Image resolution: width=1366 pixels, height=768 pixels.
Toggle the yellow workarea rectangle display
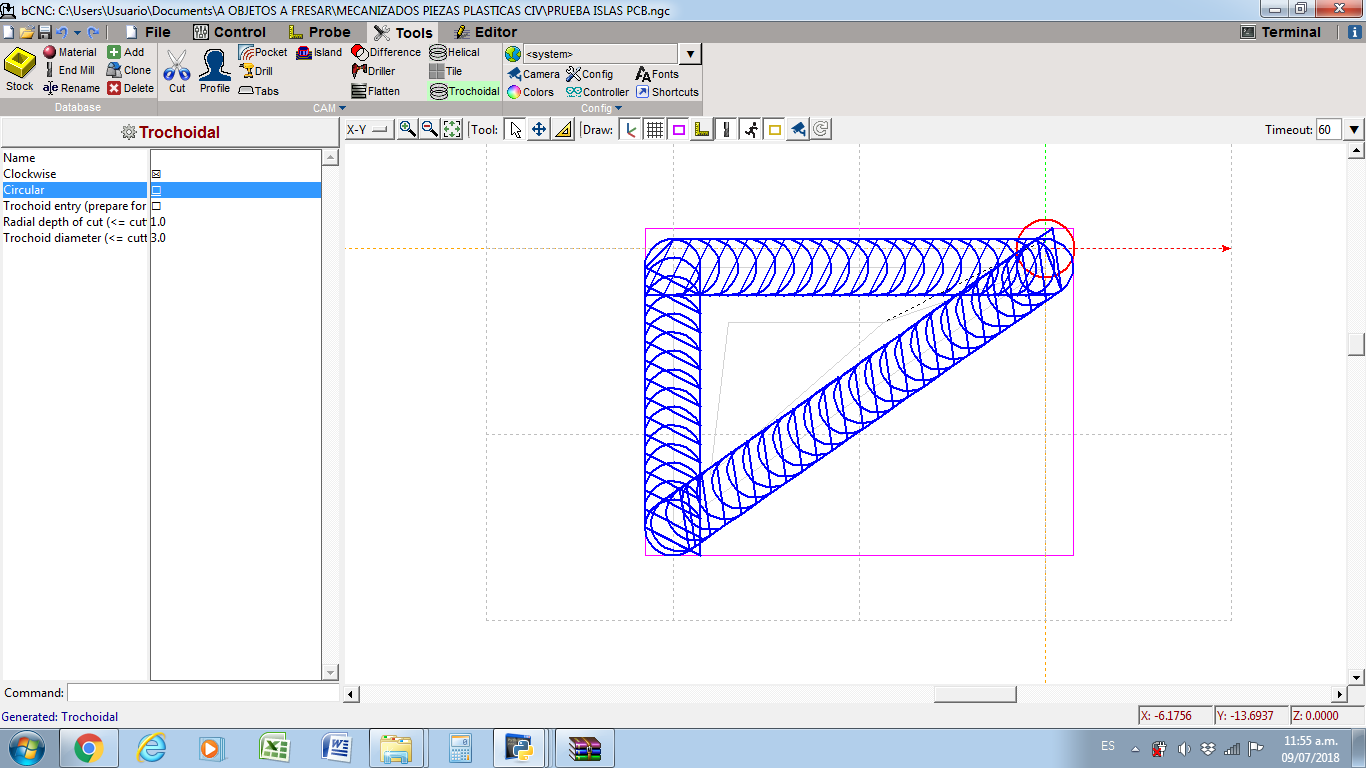(x=774, y=129)
